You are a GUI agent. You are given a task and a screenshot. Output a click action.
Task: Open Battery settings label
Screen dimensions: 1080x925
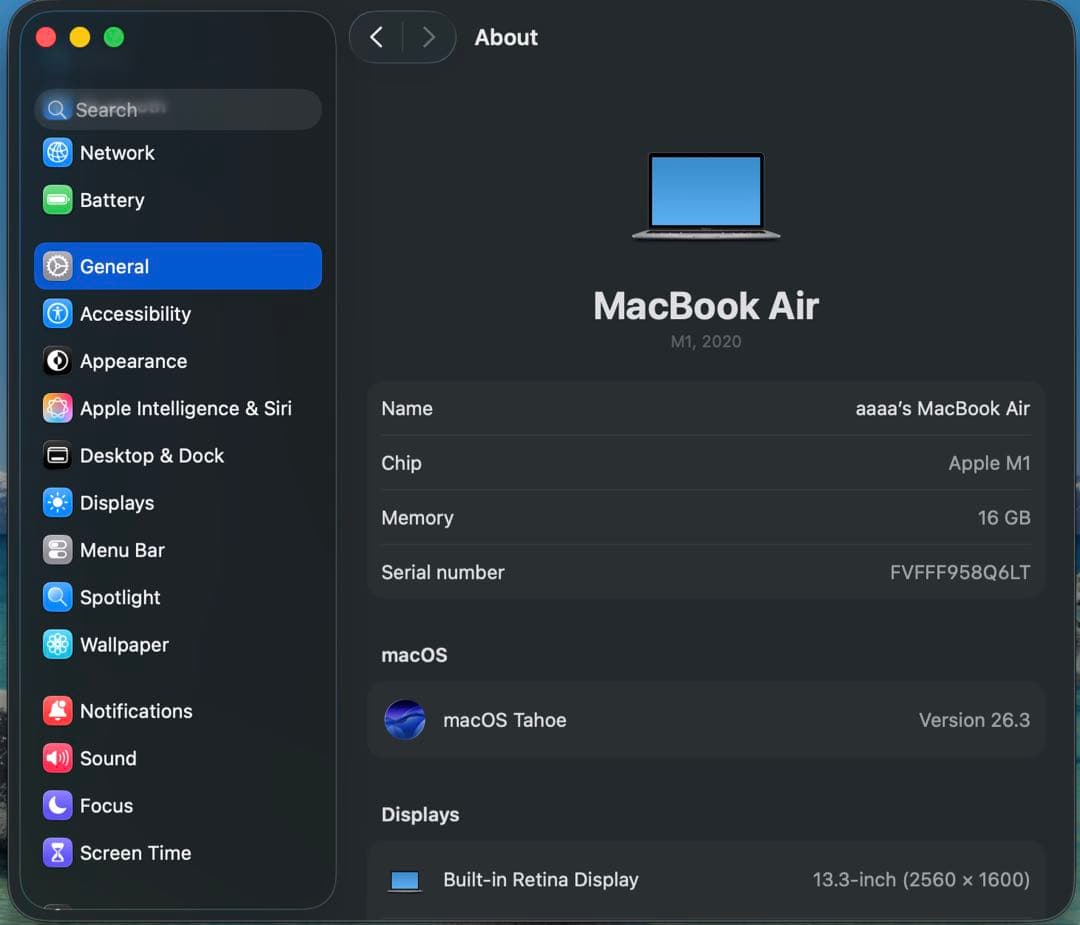[112, 200]
